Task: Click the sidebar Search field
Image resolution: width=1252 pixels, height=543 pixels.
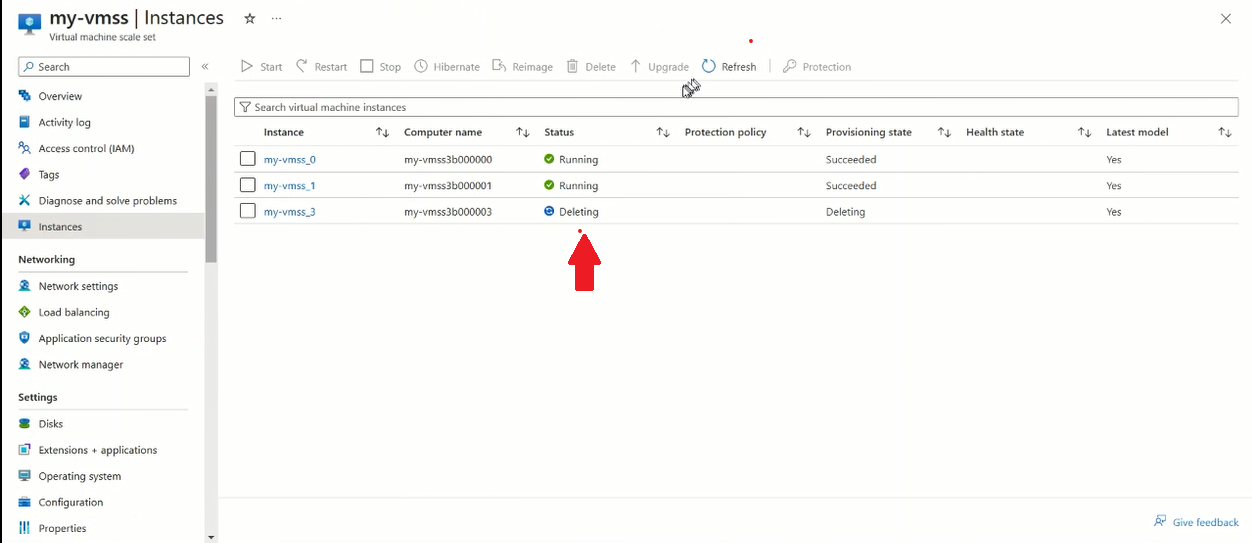Action: (104, 67)
